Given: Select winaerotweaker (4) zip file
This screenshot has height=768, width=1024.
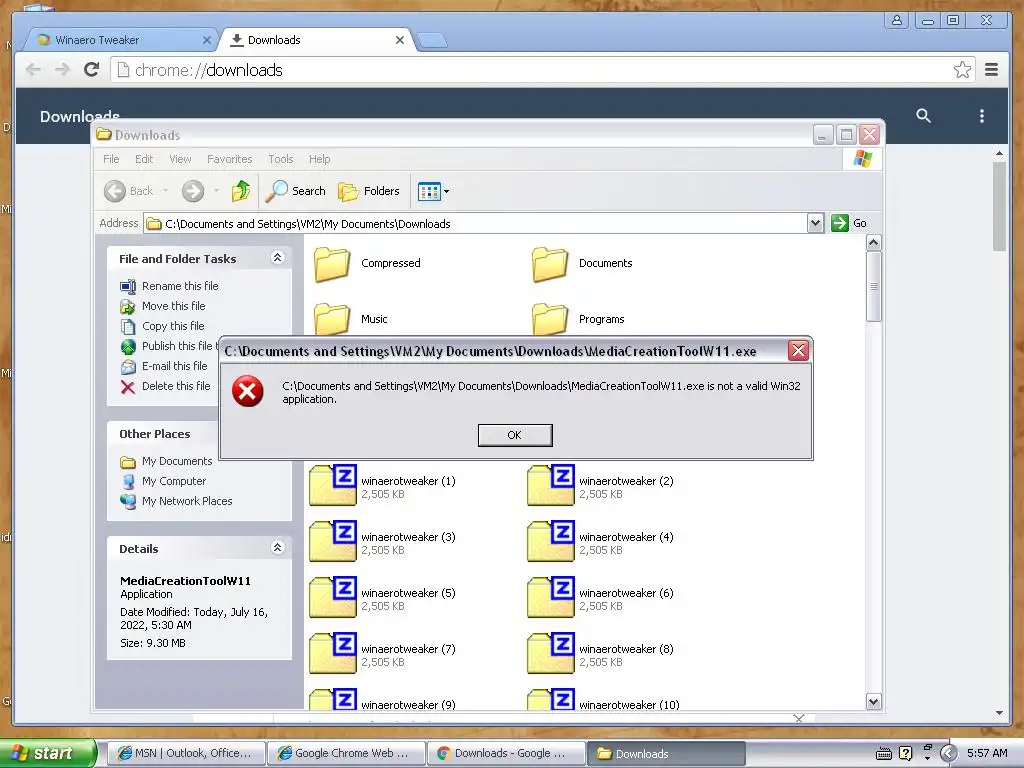Looking at the screenshot, I should pyautogui.click(x=600, y=542).
